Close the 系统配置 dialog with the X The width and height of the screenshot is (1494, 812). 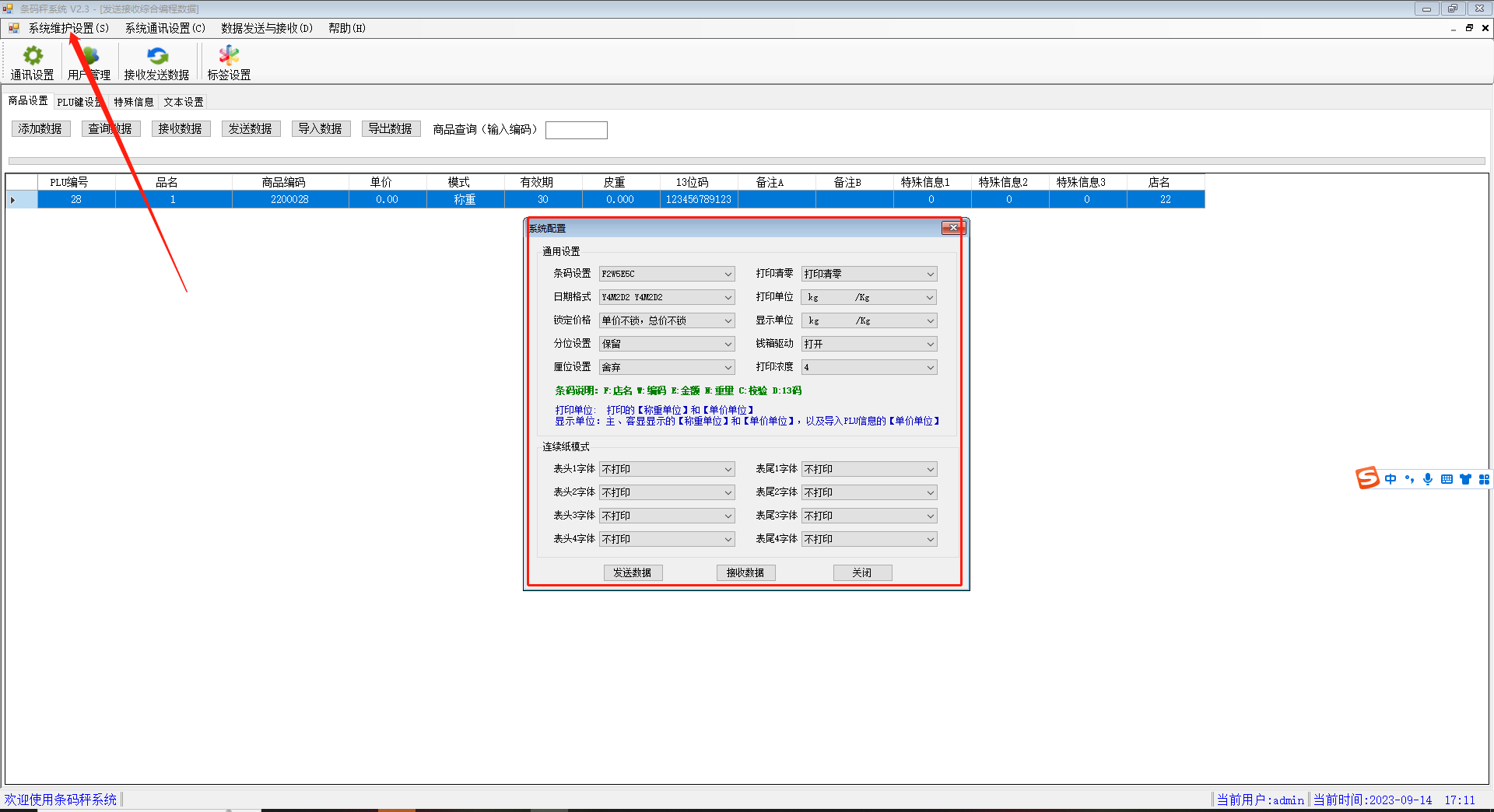pos(953,228)
